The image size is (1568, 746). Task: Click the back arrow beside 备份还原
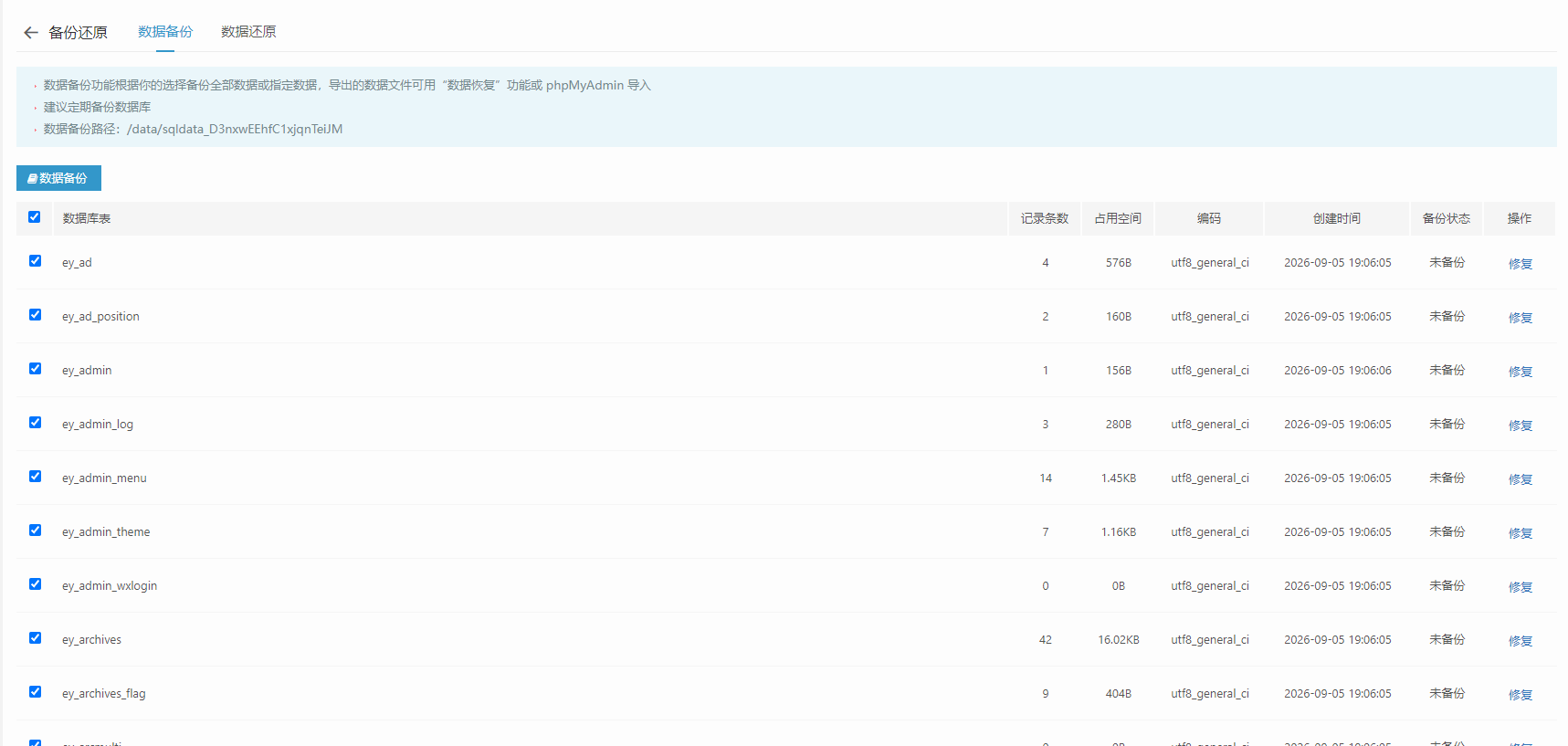point(31,33)
